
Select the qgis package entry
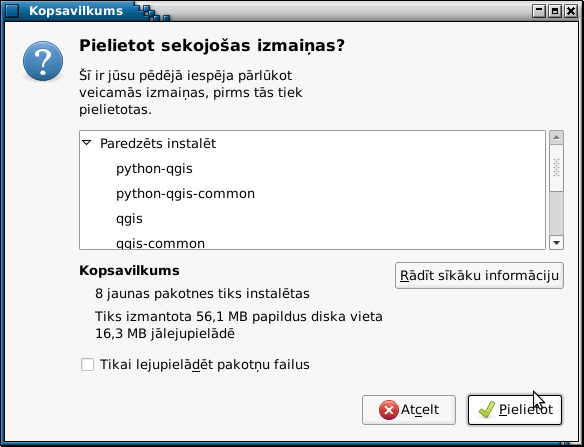tap(129, 219)
